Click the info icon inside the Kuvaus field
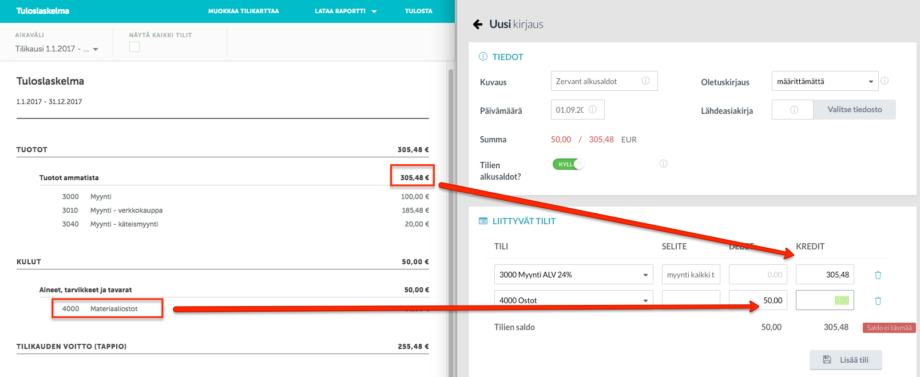The height and width of the screenshot is (377, 920). coord(645,81)
